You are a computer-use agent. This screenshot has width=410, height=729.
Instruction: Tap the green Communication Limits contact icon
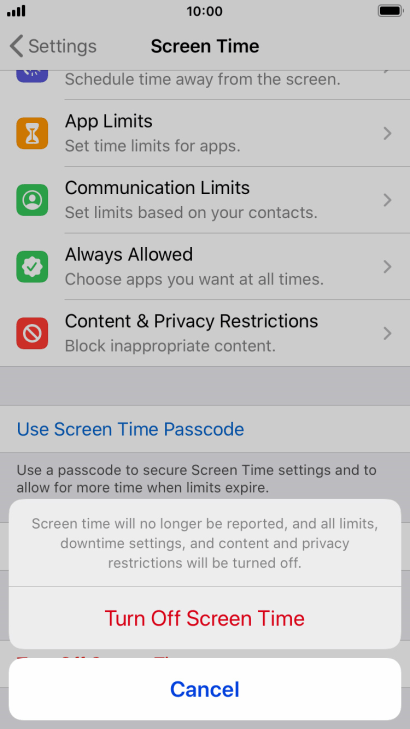pos(32,200)
